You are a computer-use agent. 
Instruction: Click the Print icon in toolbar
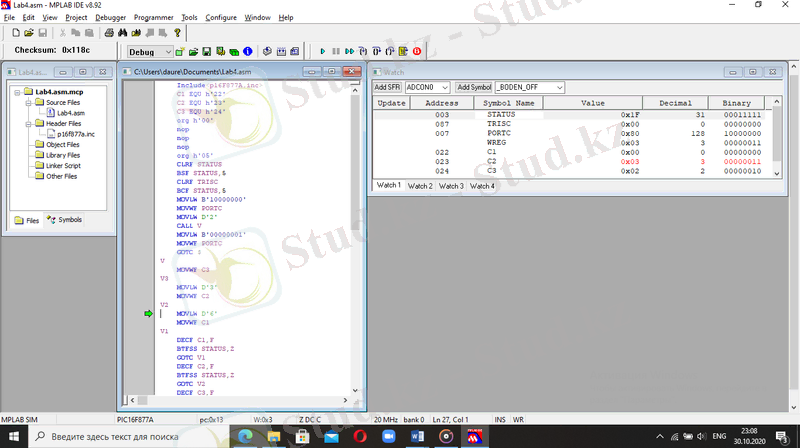(x=109, y=32)
